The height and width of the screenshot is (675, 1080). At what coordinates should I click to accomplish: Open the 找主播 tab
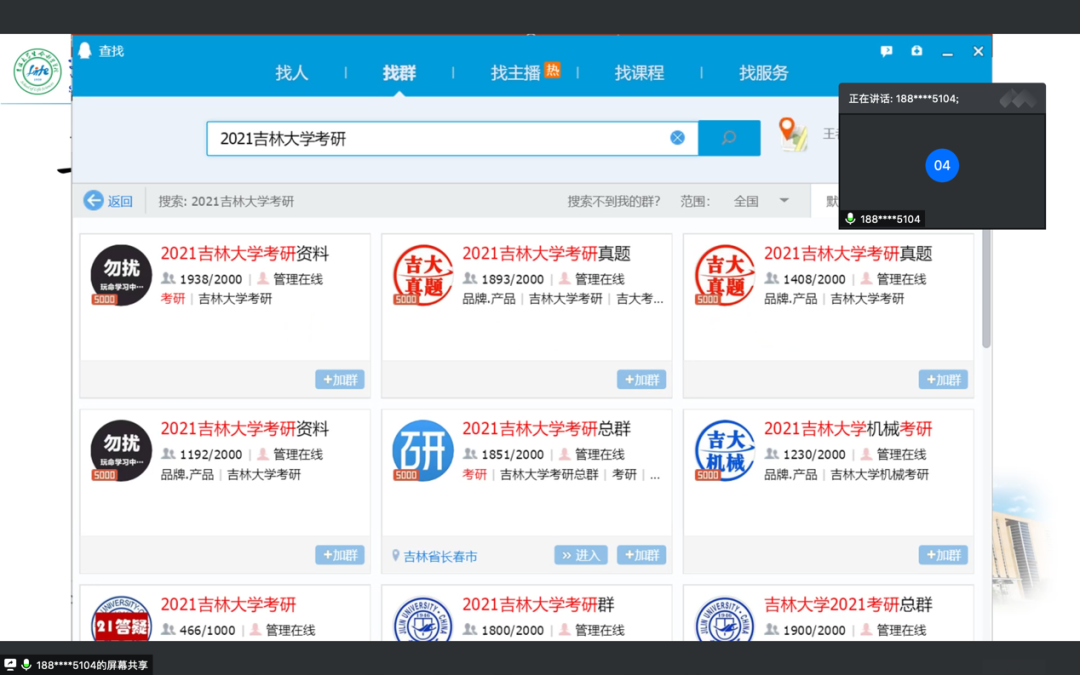524,73
